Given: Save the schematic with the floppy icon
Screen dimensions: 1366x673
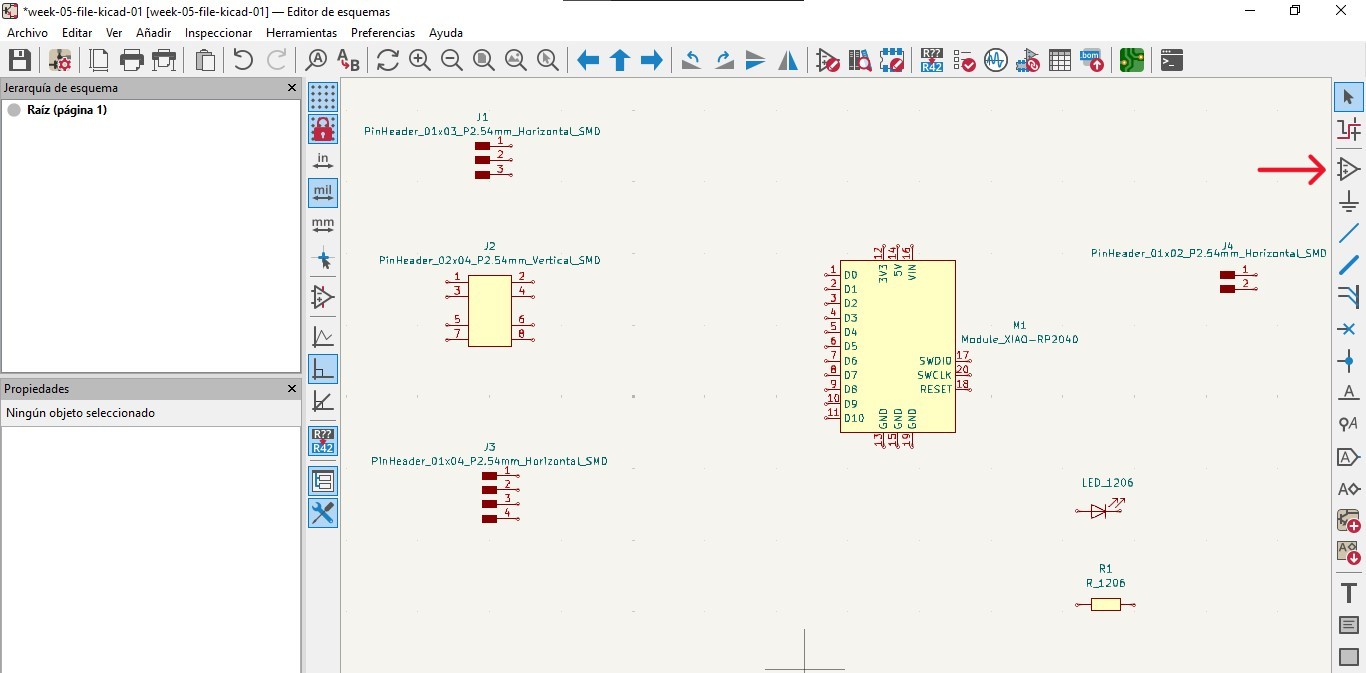Looking at the screenshot, I should coord(20,60).
